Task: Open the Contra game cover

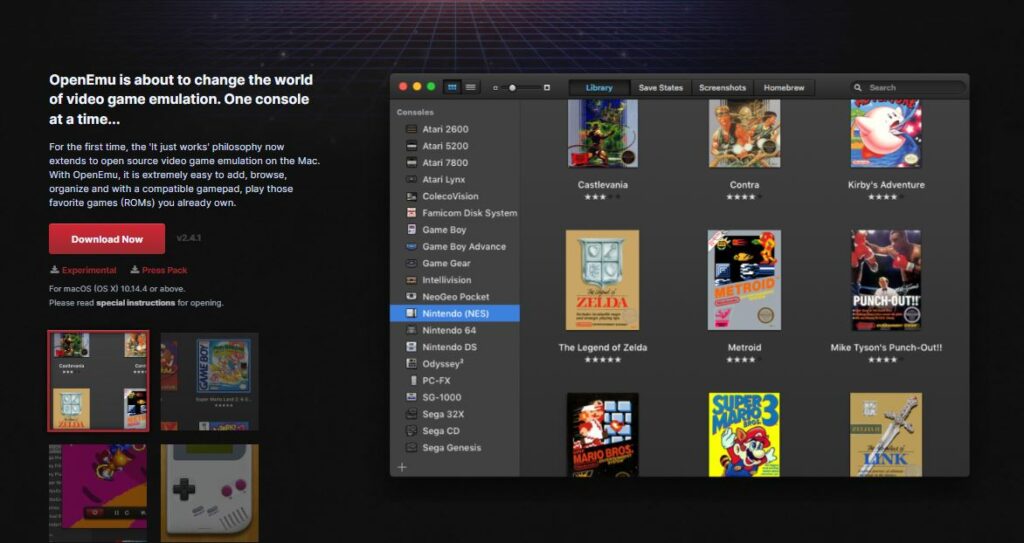Action: coord(744,133)
